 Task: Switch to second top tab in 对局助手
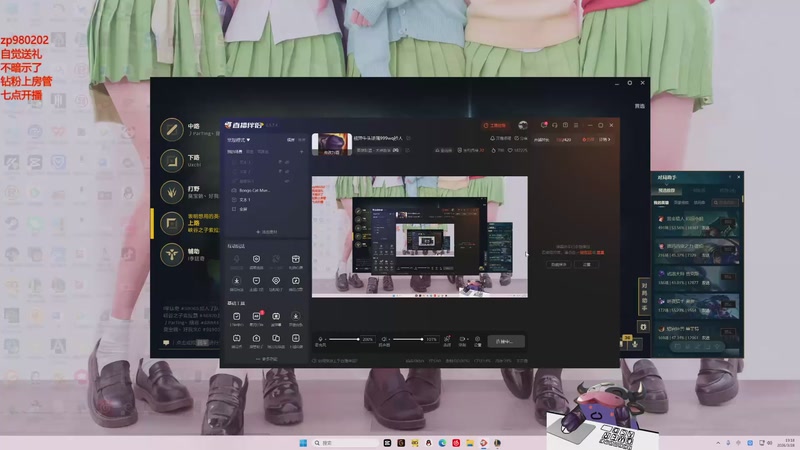pos(699,190)
